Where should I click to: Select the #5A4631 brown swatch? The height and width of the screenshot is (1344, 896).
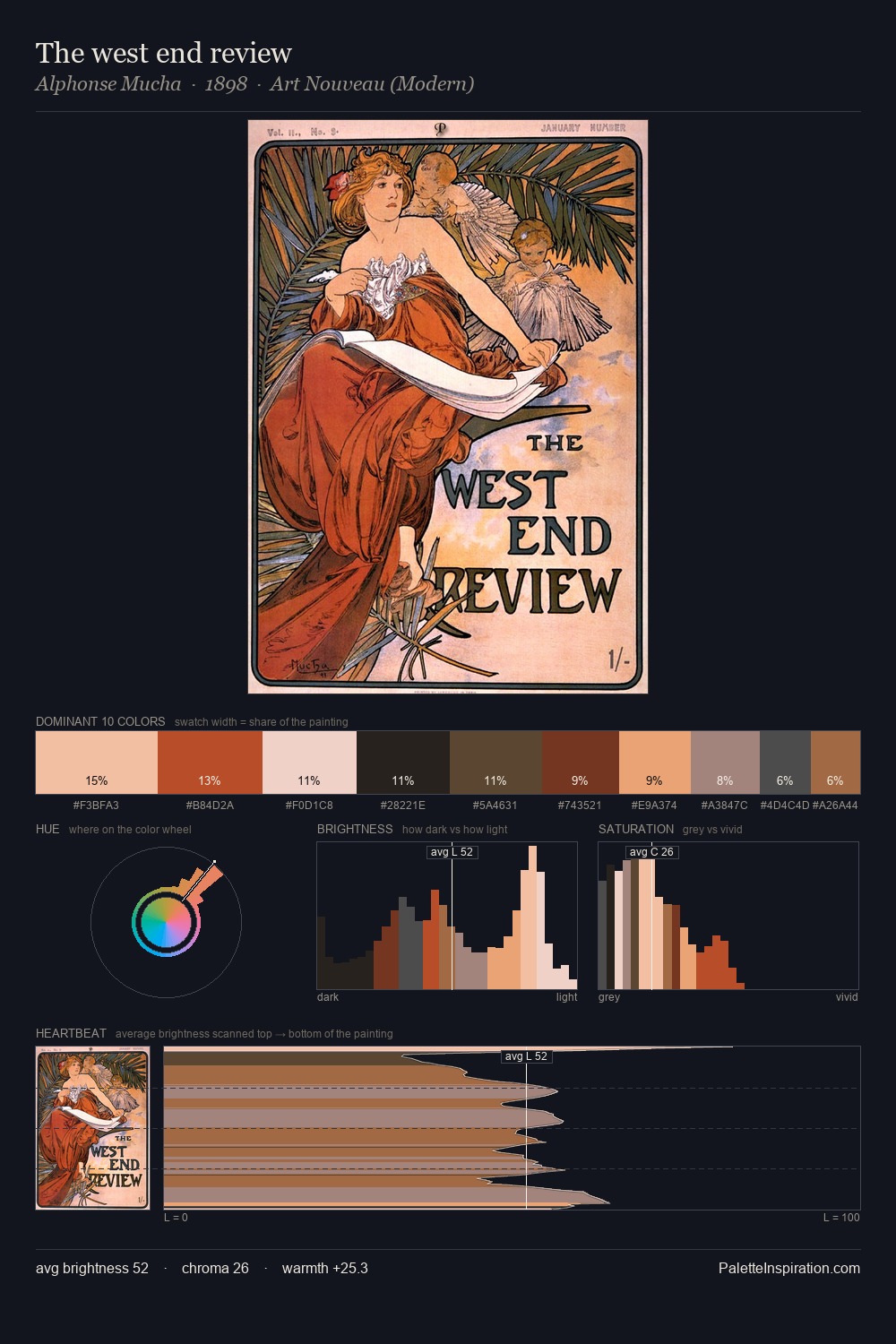coord(495,762)
